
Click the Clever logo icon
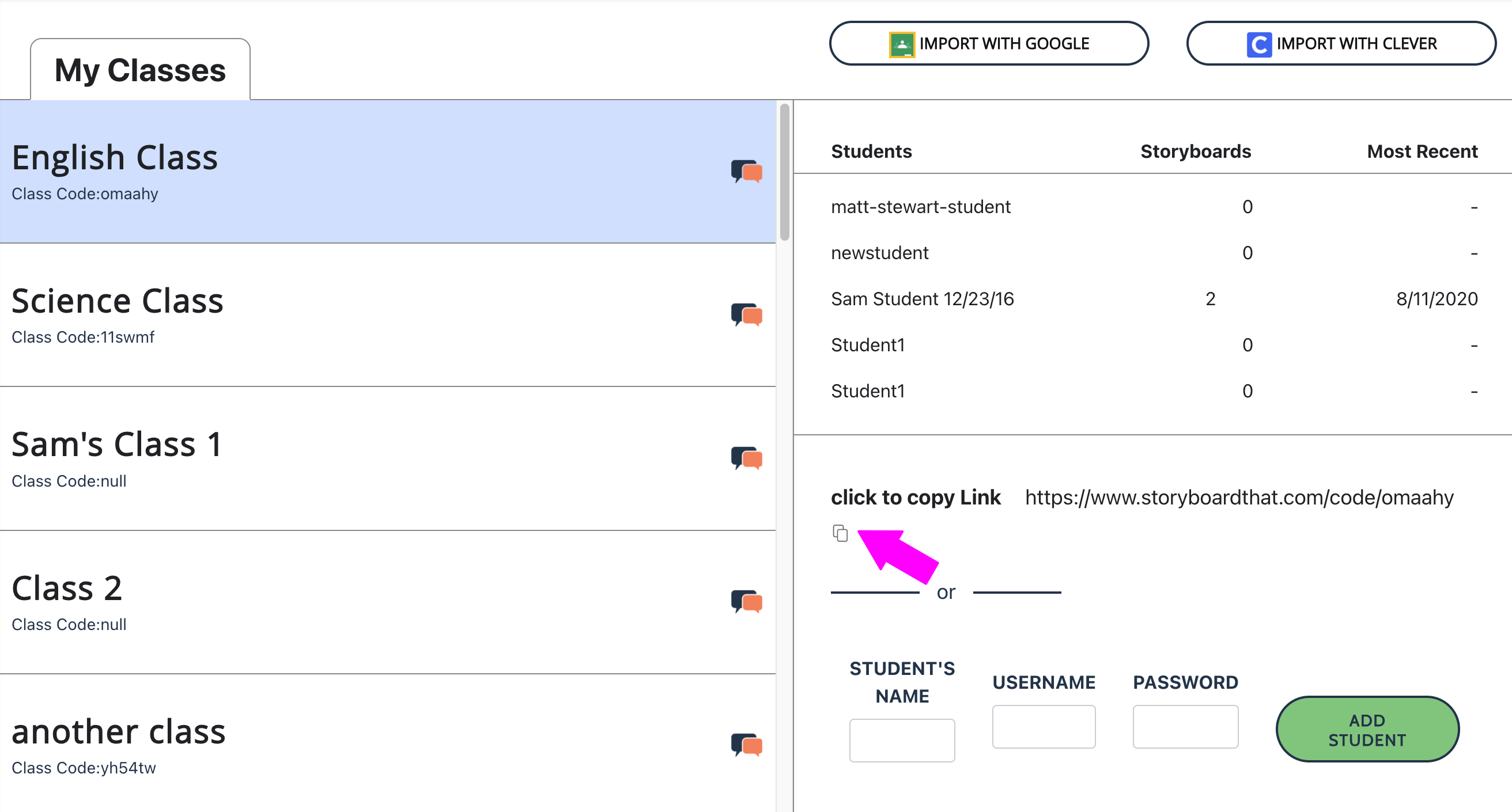(1259, 44)
